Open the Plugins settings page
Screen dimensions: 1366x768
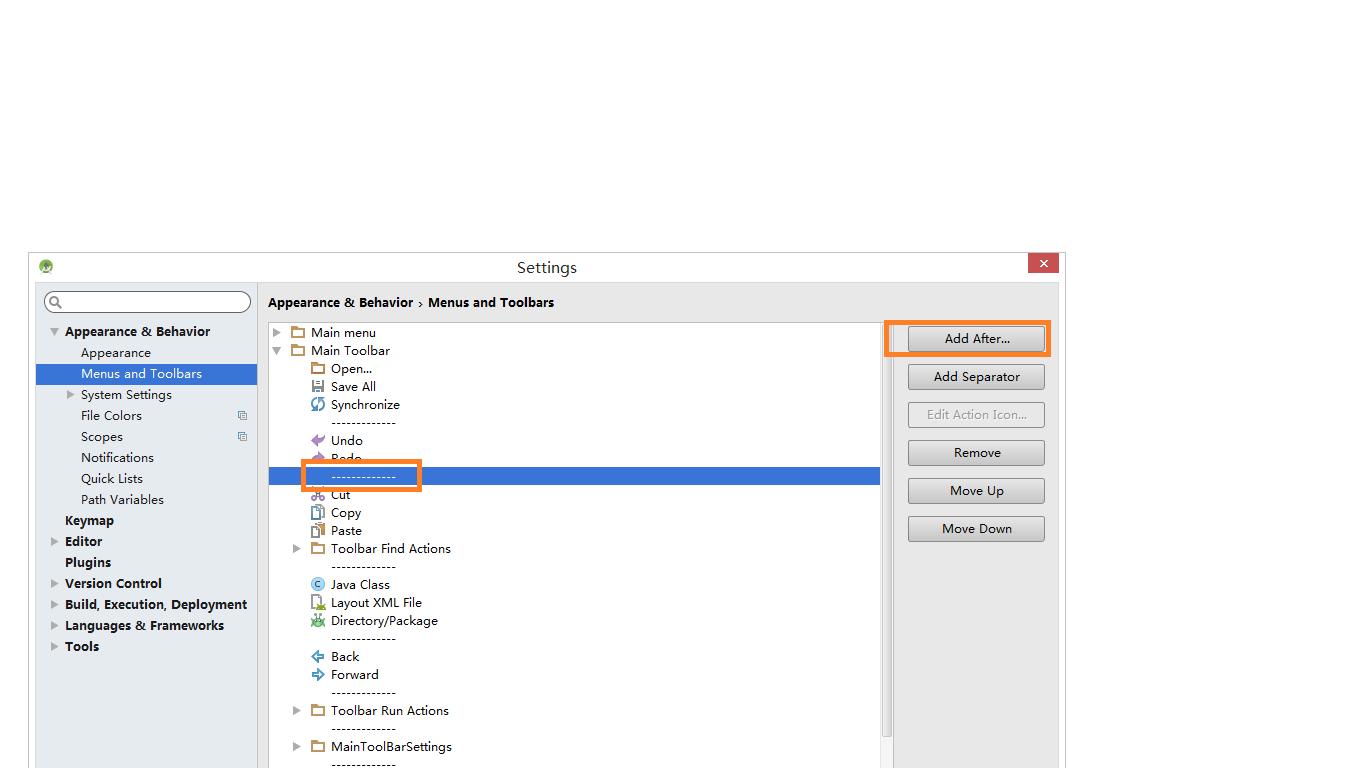pos(88,563)
